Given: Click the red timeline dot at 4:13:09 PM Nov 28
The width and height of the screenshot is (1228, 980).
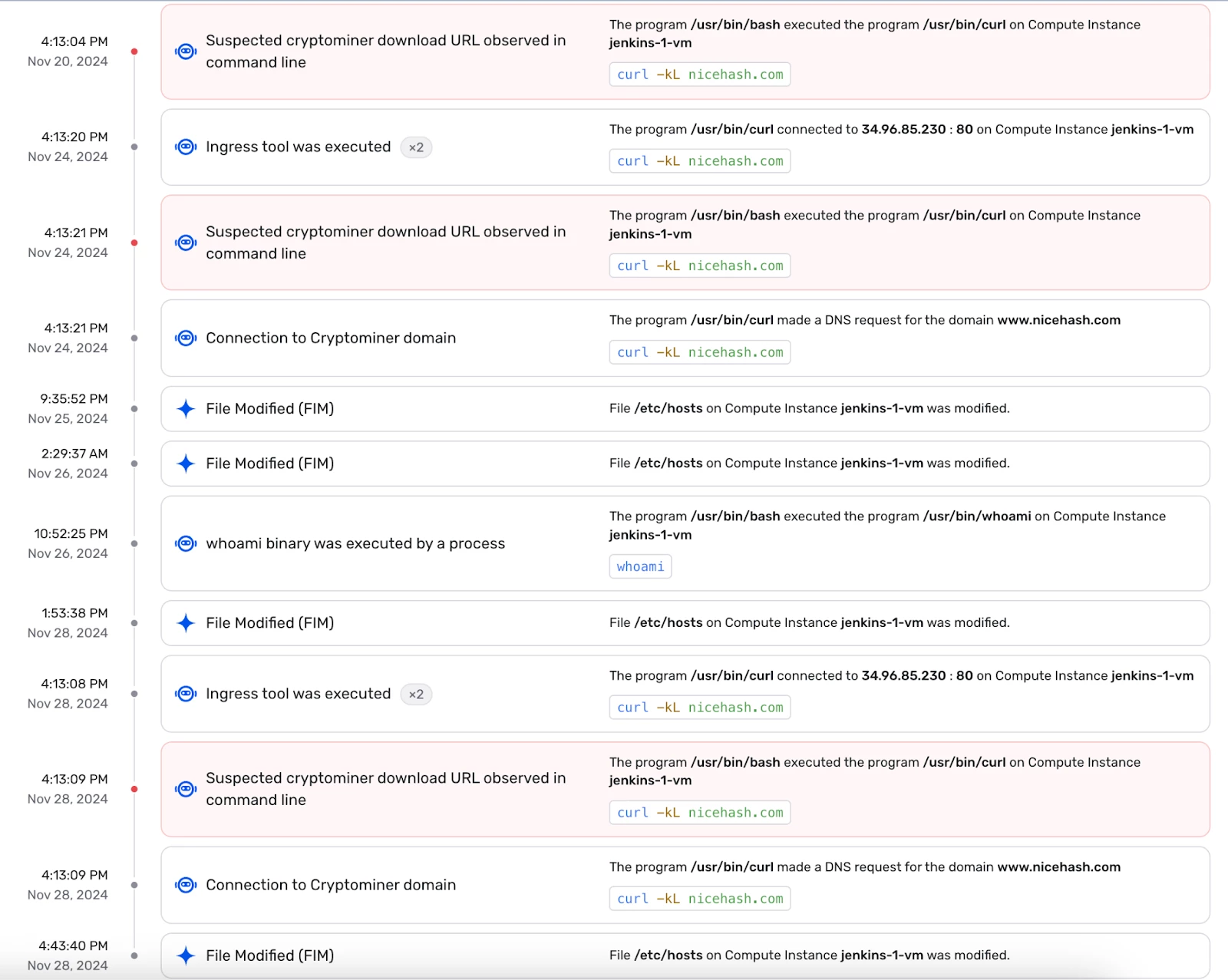Looking at the screenshot, I should click(x=134, y=789).
